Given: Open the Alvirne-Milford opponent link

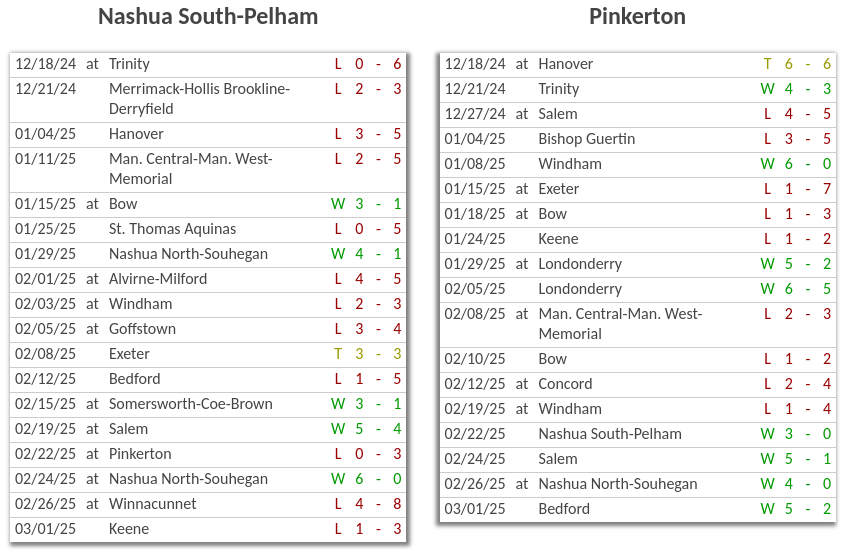Looking at the screenshot, I should pyautogui.click(x=158, y=279).
